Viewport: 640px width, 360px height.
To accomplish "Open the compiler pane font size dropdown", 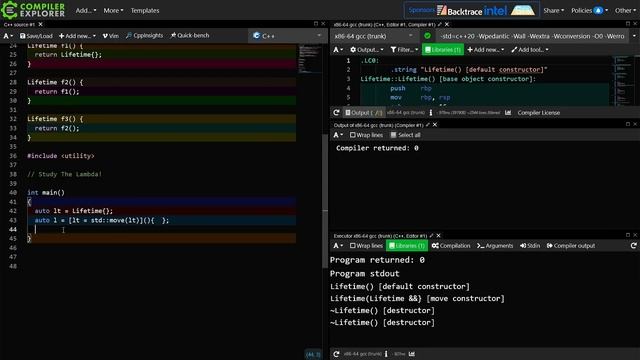I will tap(338, 50).
